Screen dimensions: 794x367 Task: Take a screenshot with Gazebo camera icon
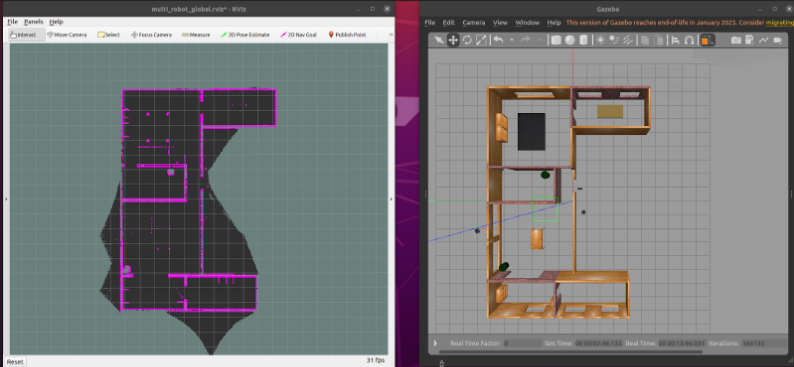point(736,40)
